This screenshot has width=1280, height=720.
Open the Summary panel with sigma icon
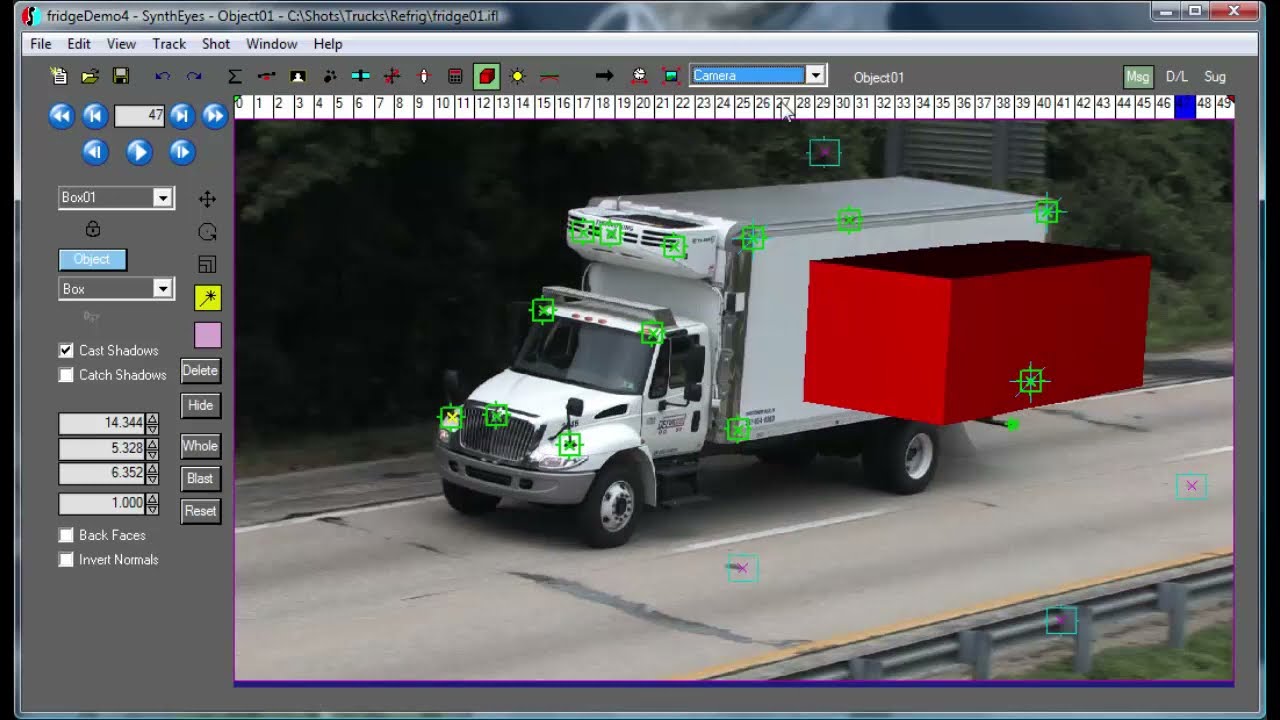[x=235, y=76]
